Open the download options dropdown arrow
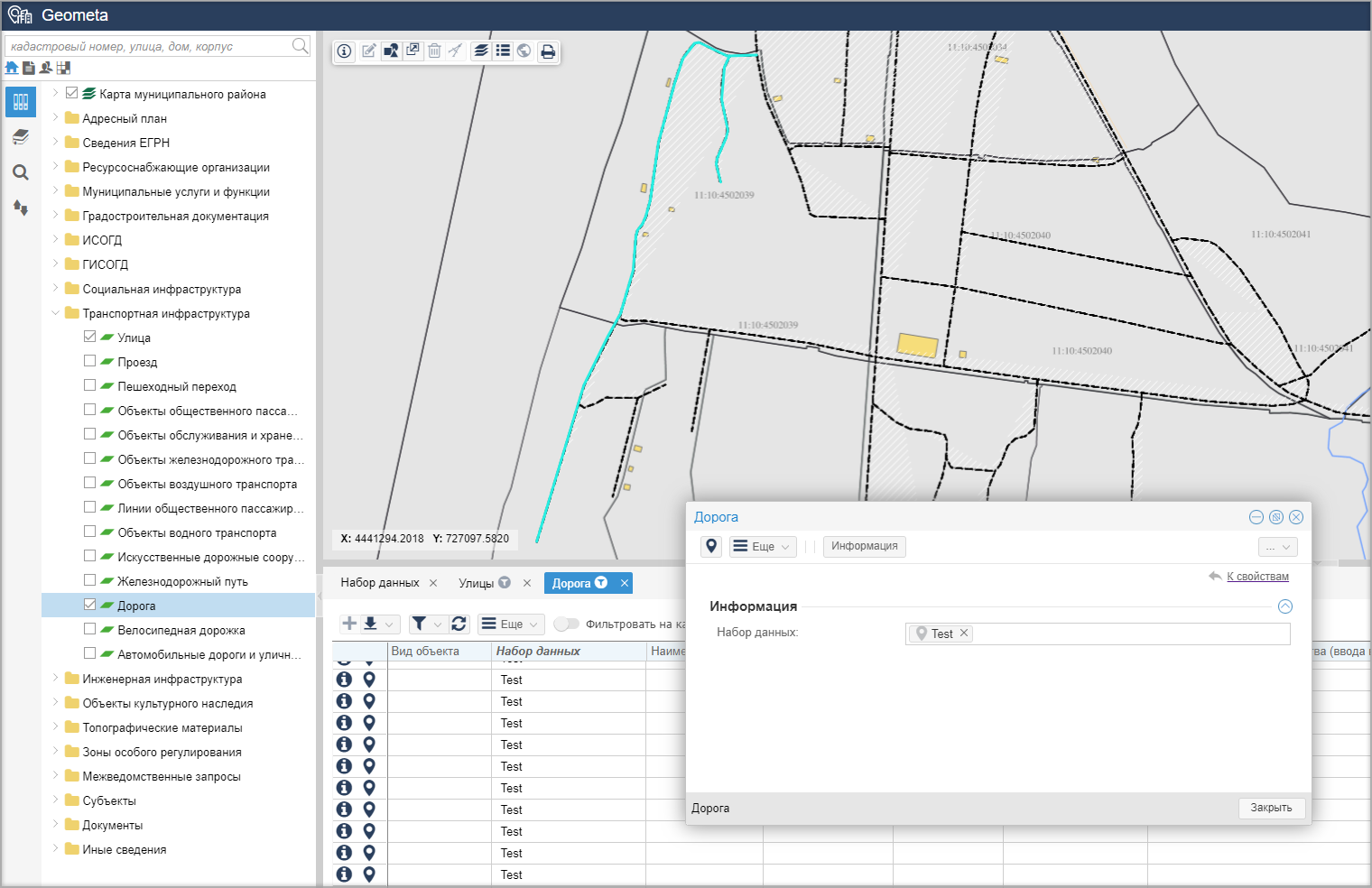Screen dimensions: 1372x888 pos(389,624)
